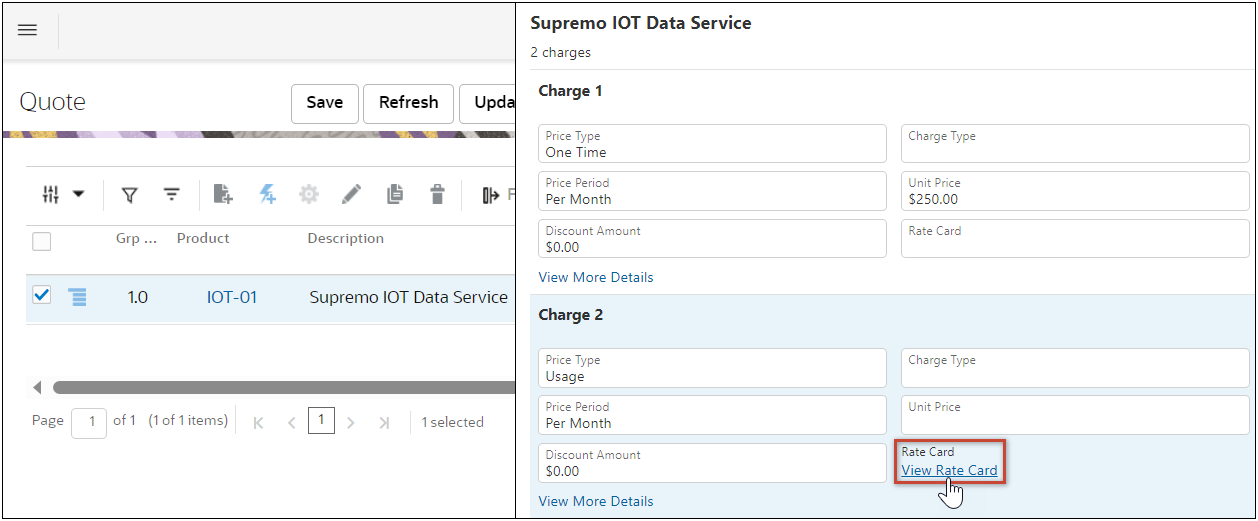
Task: Open the hamburger navigation menu
Action: tap(28, 30)
